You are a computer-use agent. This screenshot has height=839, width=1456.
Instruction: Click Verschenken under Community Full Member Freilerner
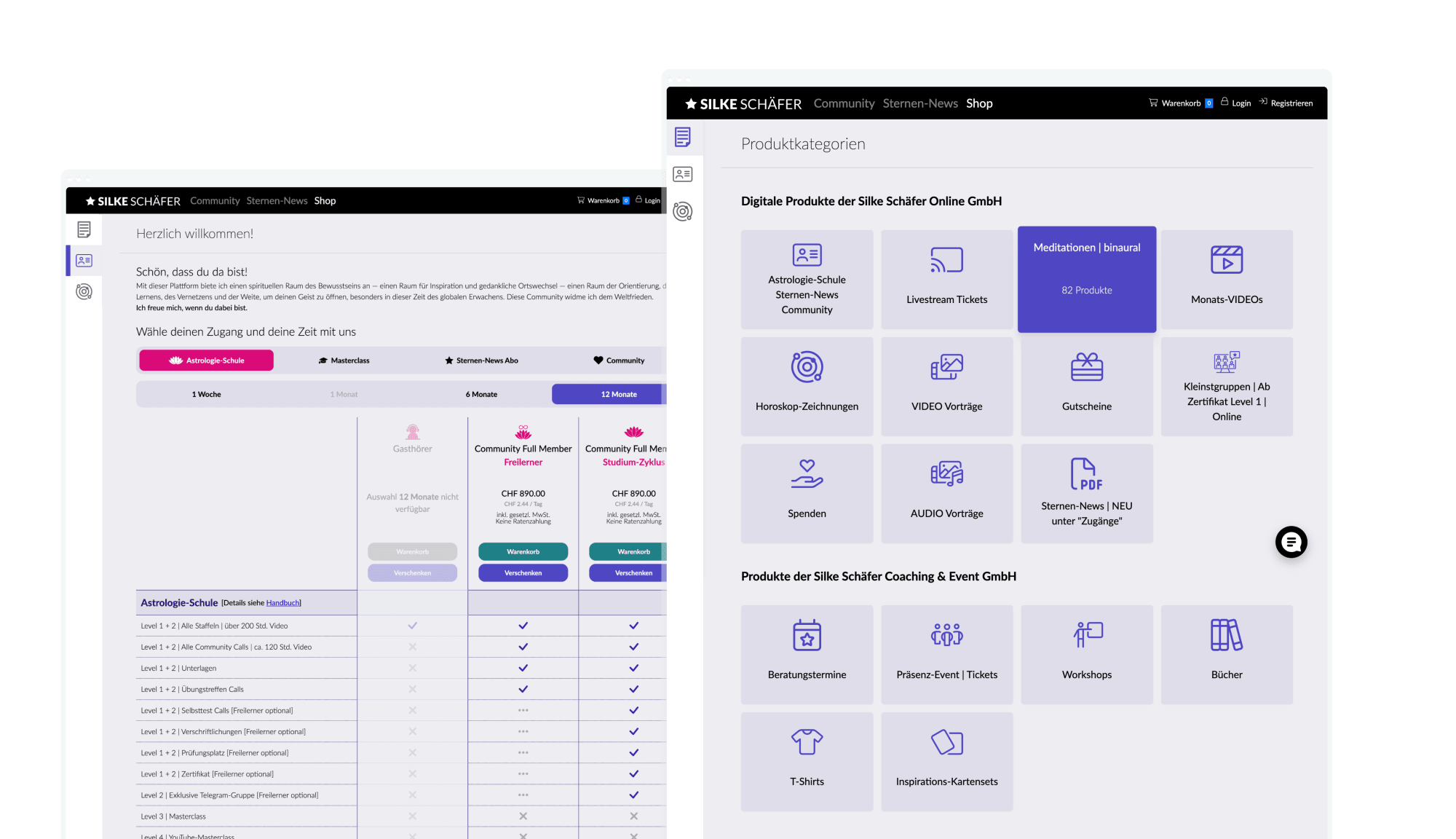tap(523, 573)
